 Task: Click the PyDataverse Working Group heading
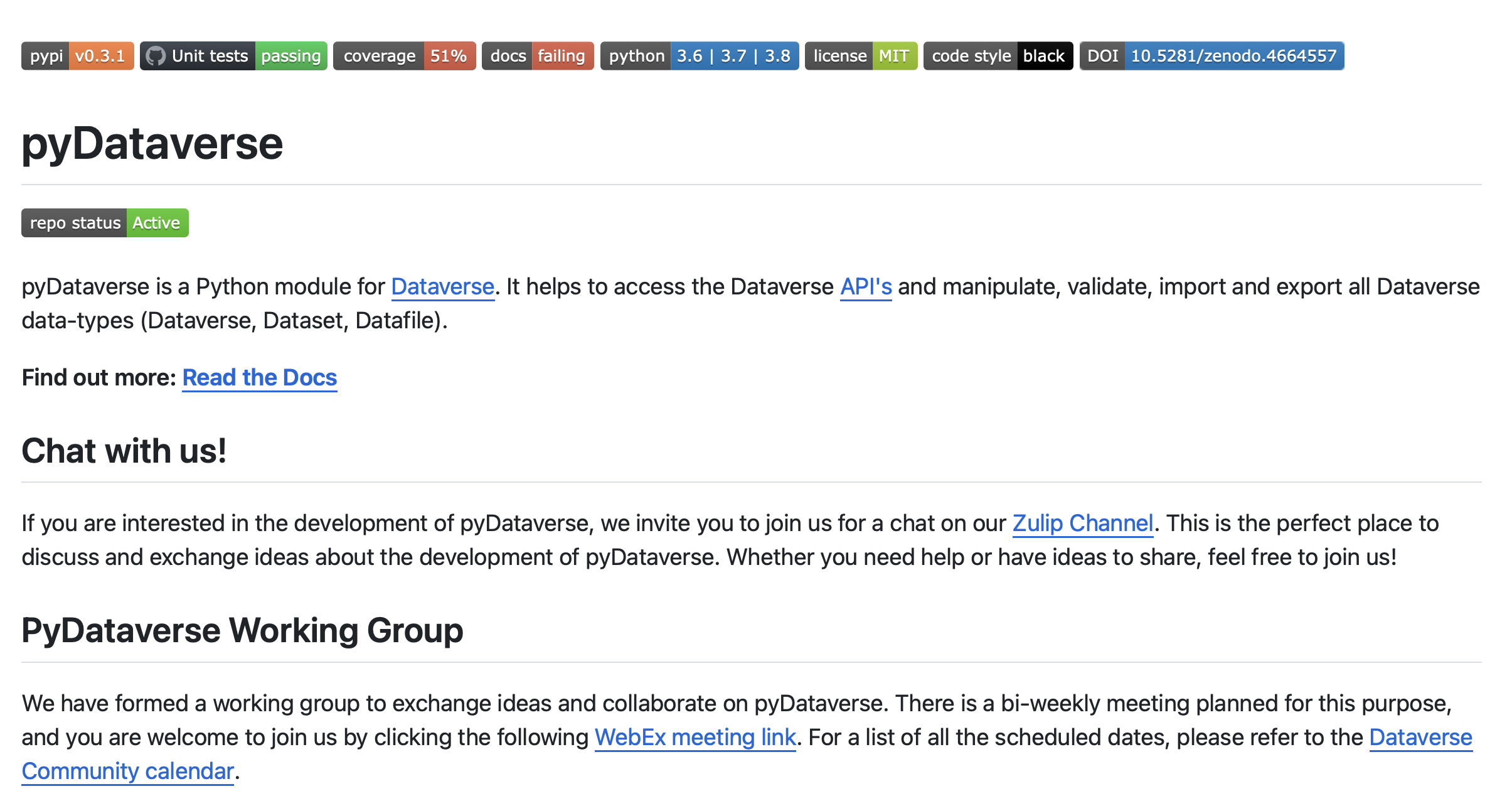tap(242, 630)
